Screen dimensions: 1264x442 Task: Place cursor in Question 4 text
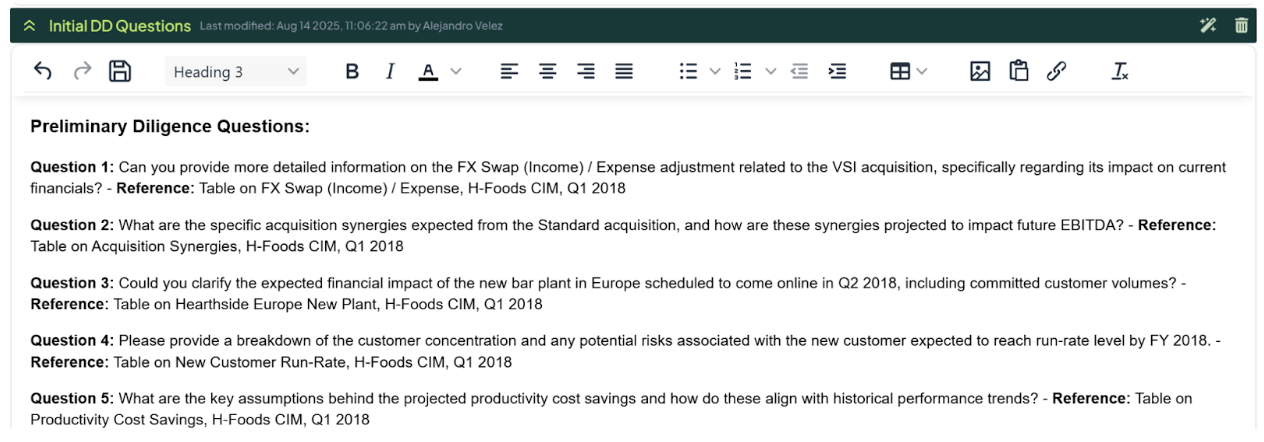point(626,352)
